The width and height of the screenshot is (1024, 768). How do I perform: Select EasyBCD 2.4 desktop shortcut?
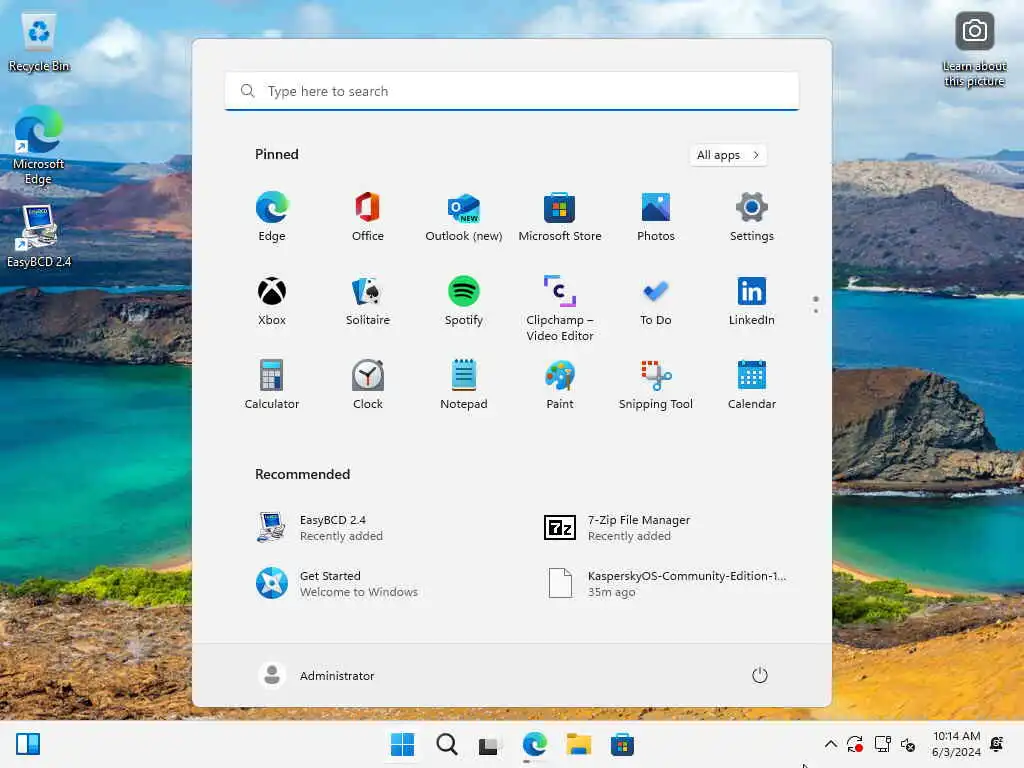39,236
